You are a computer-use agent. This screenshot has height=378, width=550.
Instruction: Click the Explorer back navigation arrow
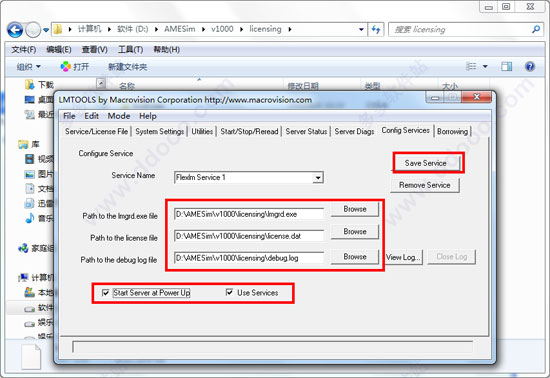coord(15,30)
